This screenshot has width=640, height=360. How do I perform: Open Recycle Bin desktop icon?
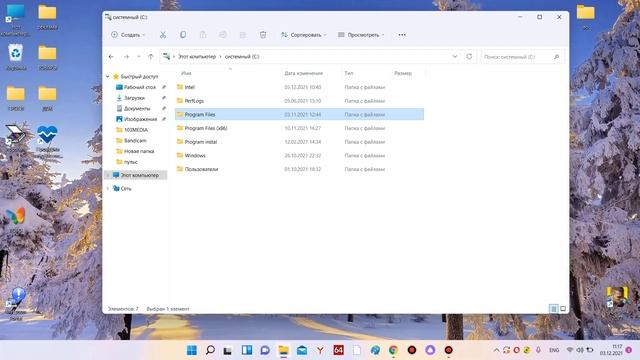coord(16,57)
